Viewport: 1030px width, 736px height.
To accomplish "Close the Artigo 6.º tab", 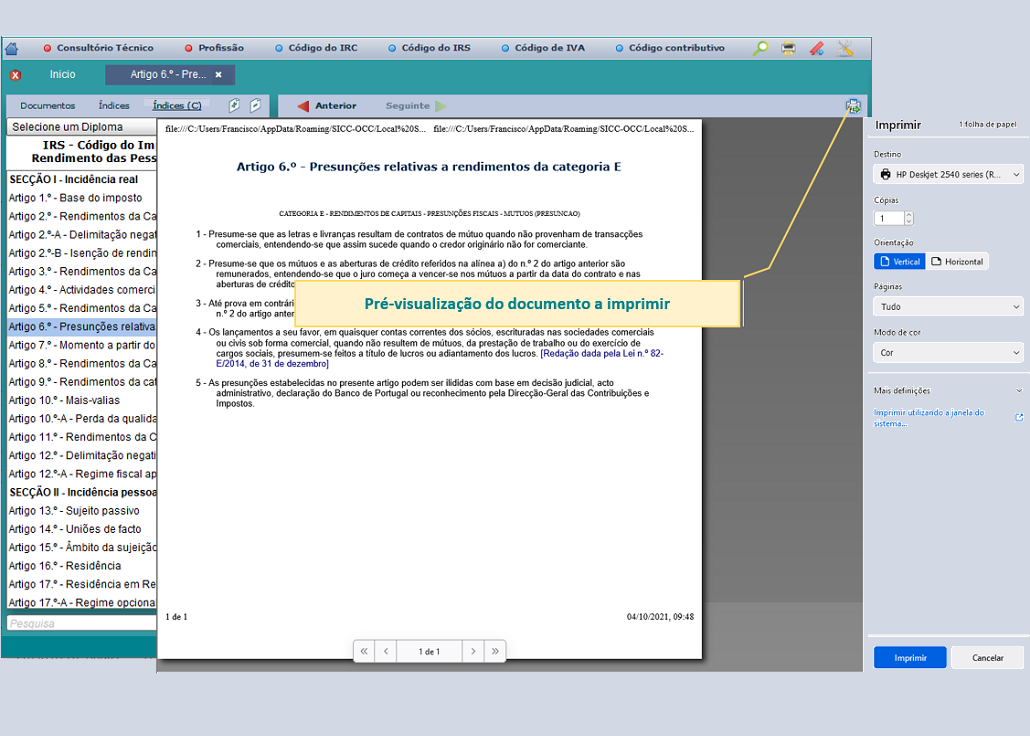I will click(219, 75).
